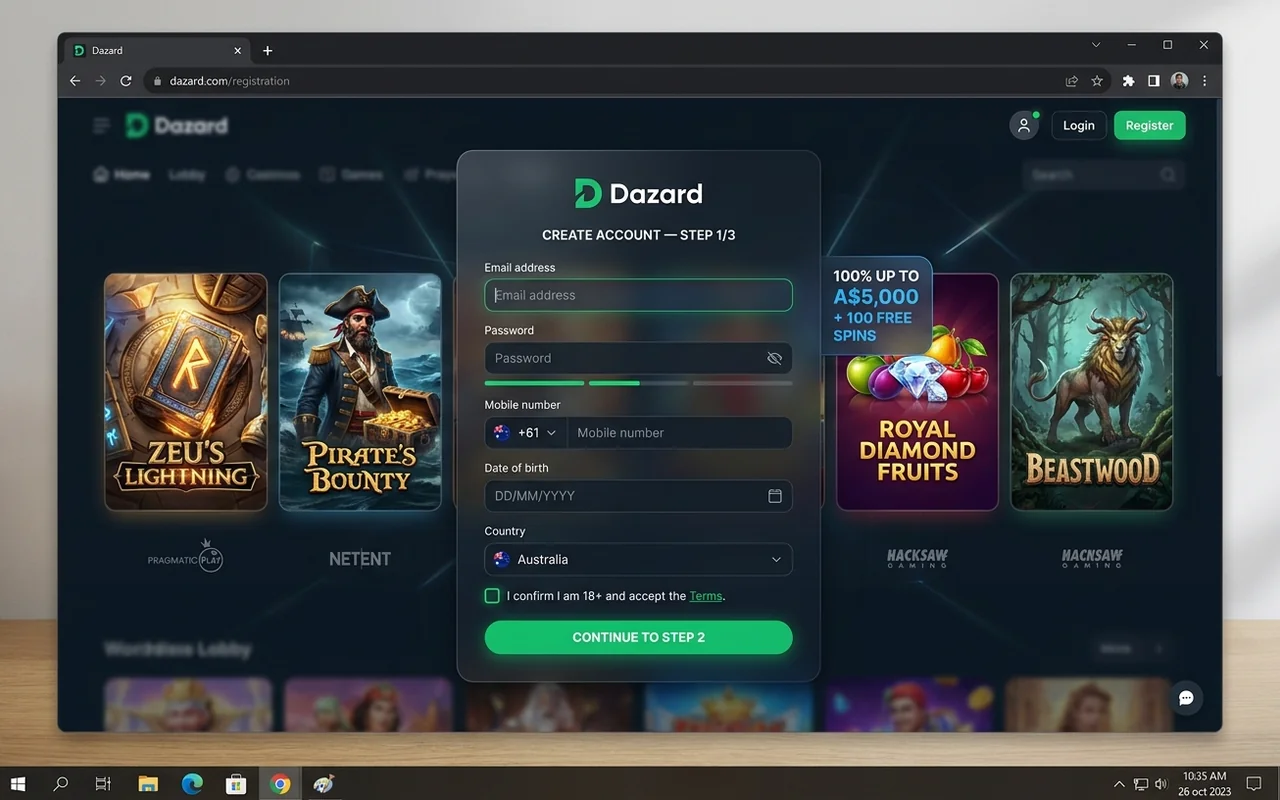Click the browser forward arrow
The height and width of the screenshot is (800, 1280).
pos(100,81)
